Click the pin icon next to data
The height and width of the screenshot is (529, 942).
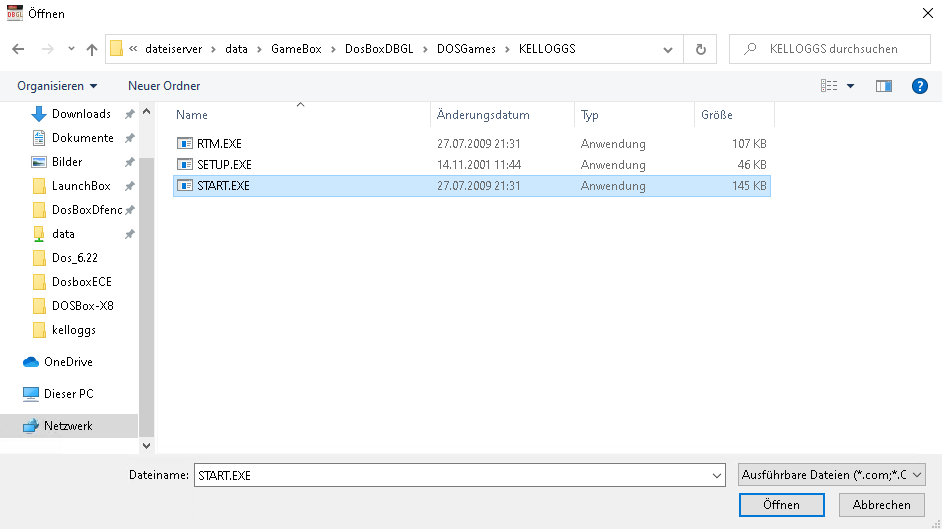[129, 234]
